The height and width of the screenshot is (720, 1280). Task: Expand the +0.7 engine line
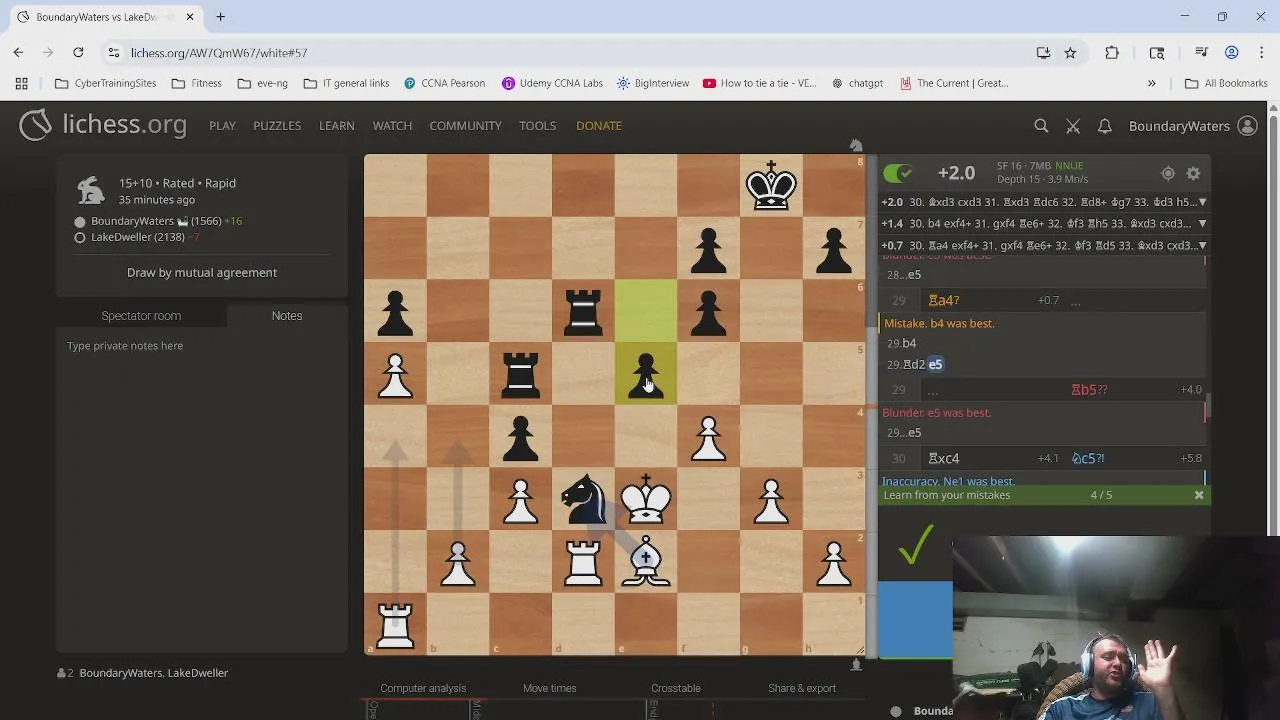click(x=1202, y=246)
